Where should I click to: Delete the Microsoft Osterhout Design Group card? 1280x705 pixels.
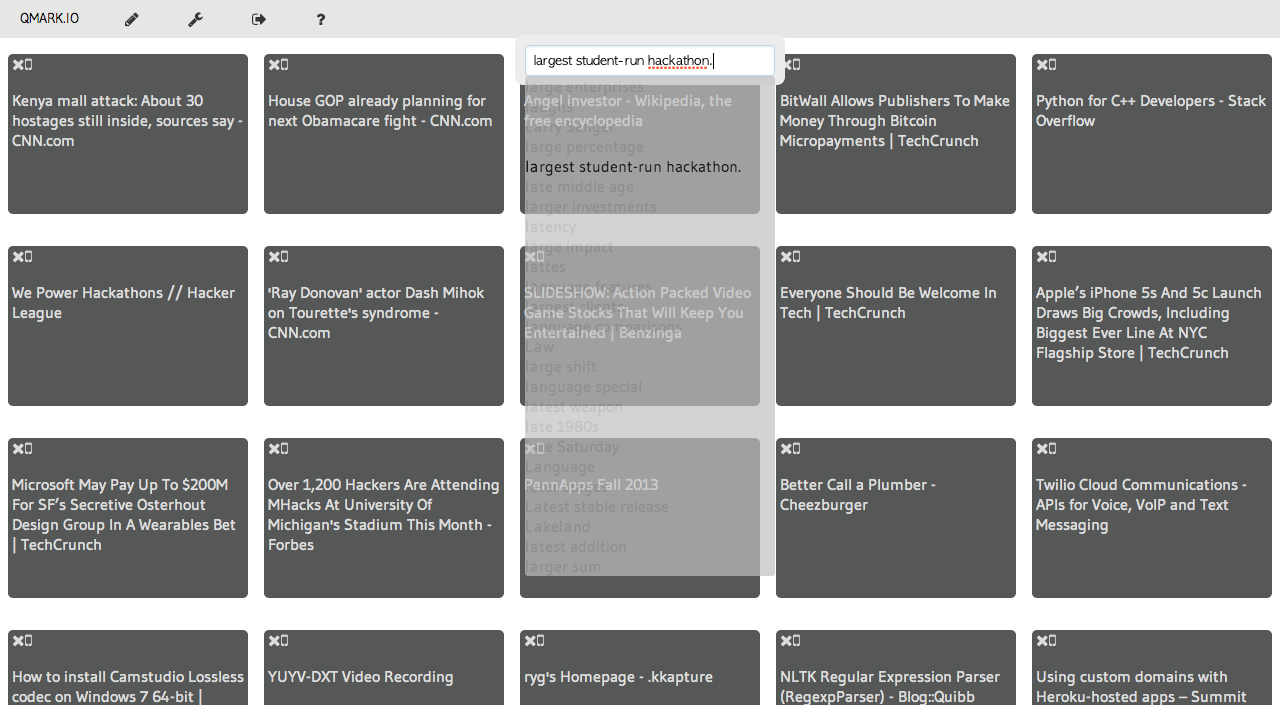point(17,449)
